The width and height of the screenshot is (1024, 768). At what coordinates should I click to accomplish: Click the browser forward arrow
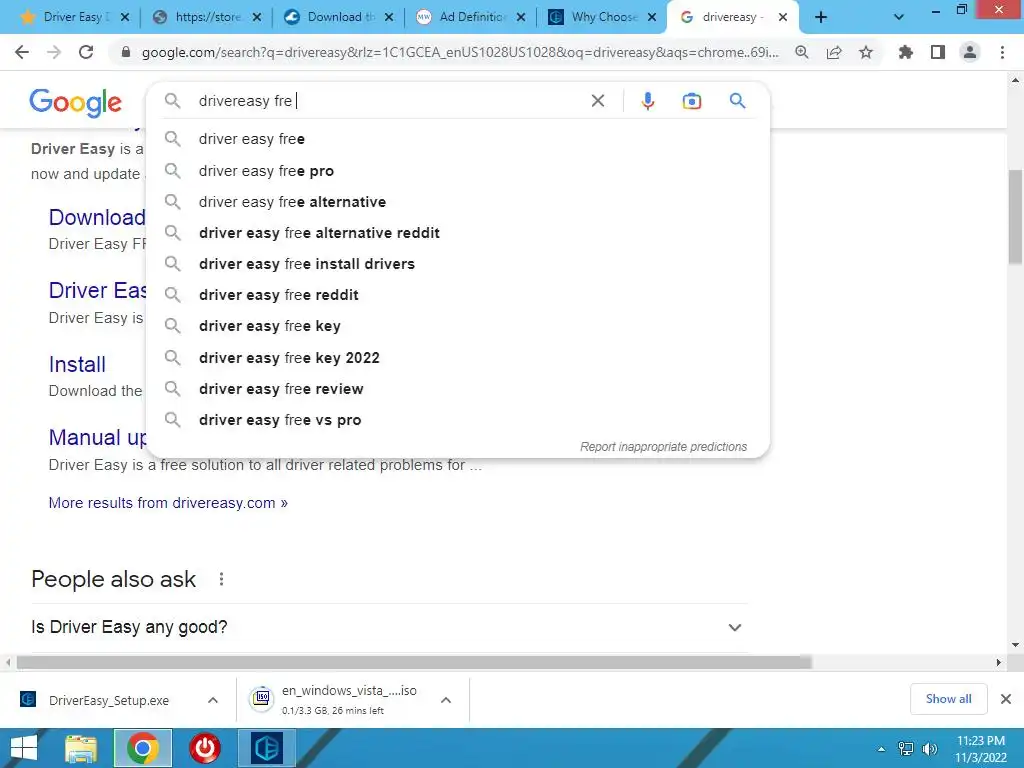click(x=54, y=52)
